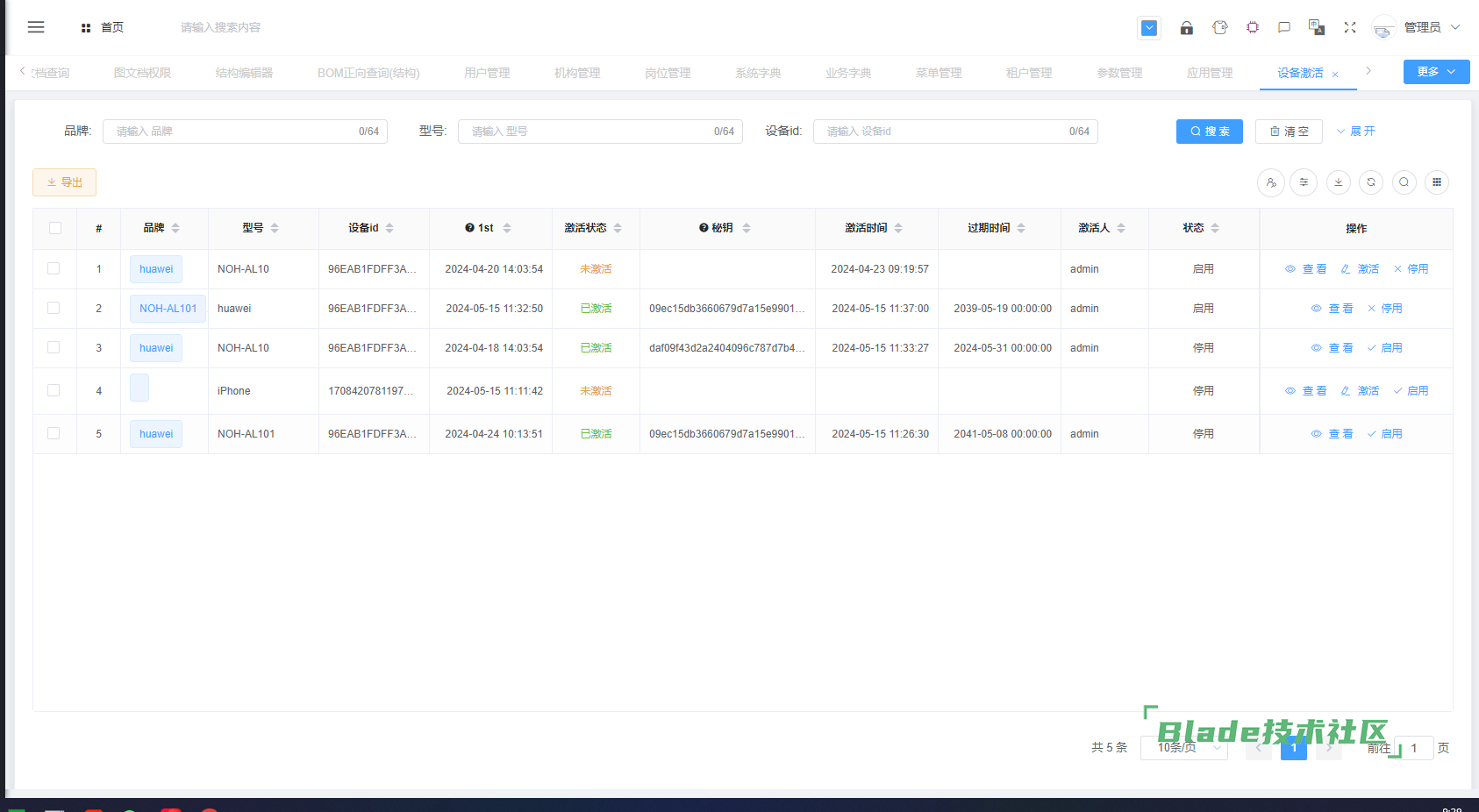The image size is (1479, 812).
Task: Sort the 过期时间 column
Action: tap(1021, 228)
